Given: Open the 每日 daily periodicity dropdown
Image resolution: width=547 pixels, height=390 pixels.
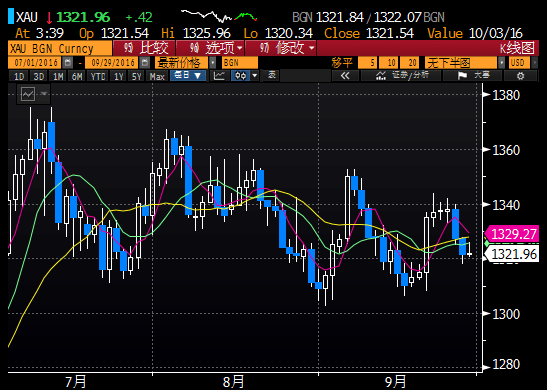Looking at the screenshot, I should click(188, 76).
